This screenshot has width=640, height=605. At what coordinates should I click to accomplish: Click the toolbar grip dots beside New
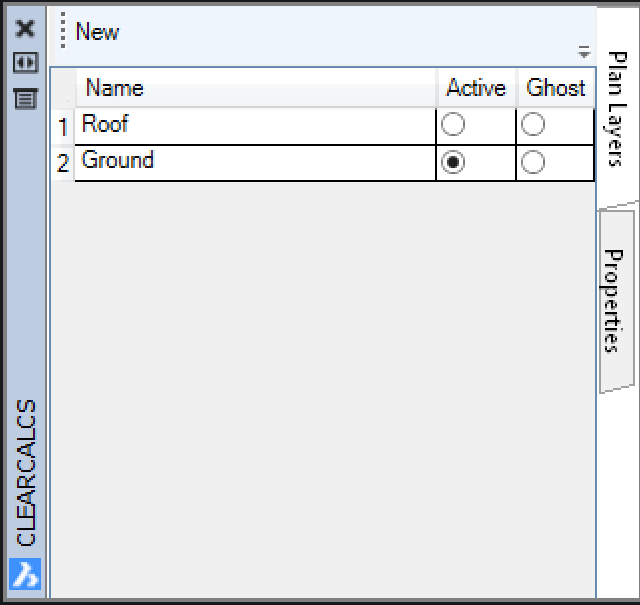point(63,30)
